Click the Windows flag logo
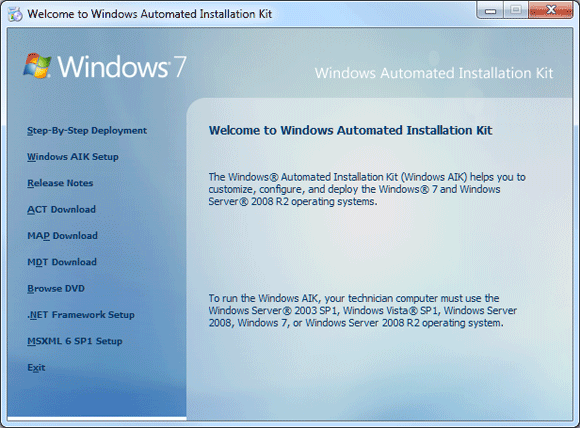Screen dimensions: 580x428 pyautogui.click(x=37, y=66)
